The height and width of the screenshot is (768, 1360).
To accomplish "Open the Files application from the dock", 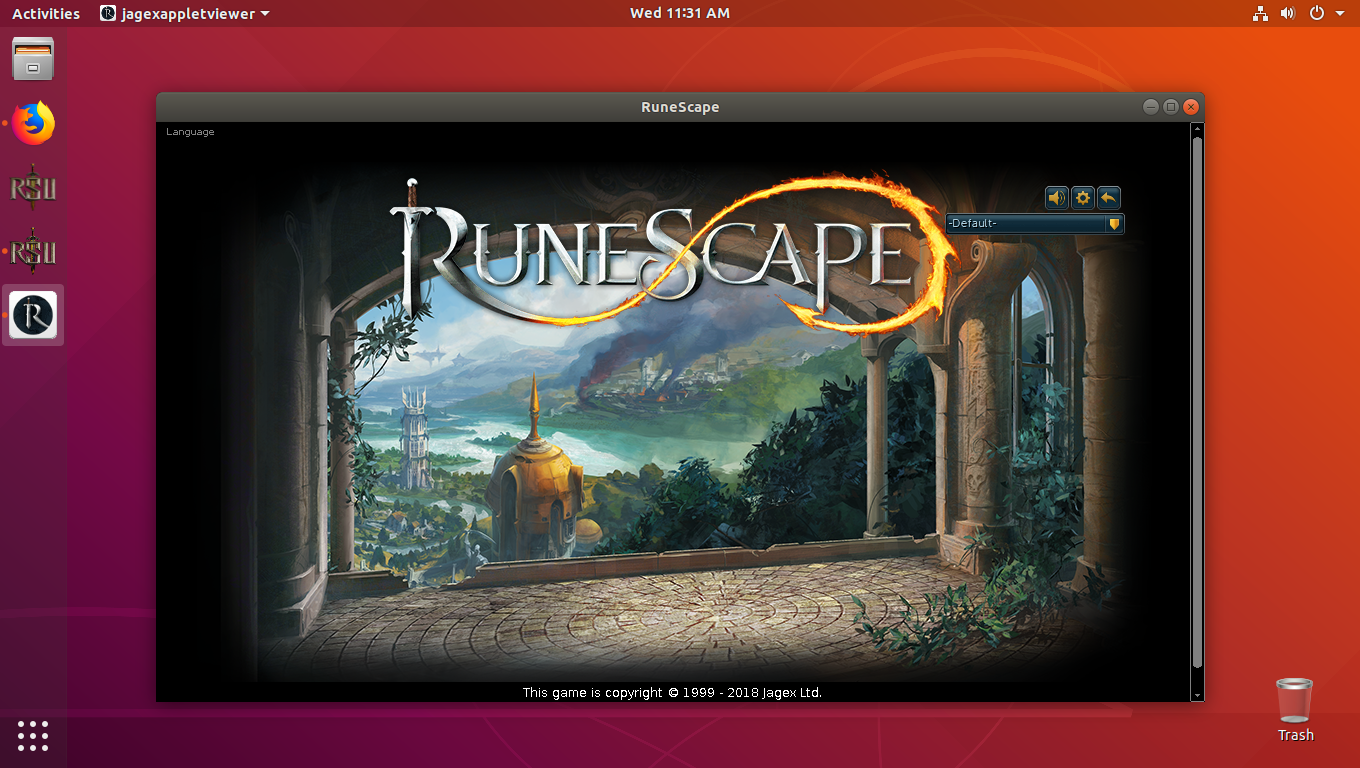I will coord(33,59).
